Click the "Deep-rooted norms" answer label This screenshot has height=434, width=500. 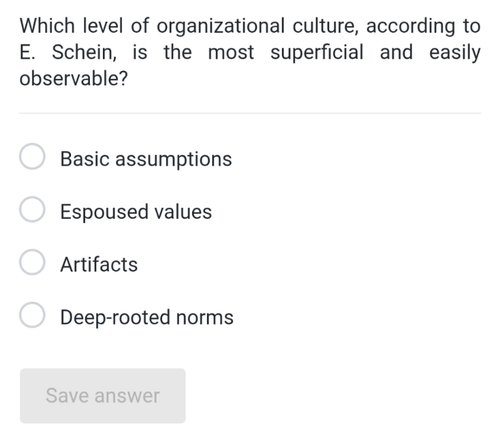click(147, 317)
